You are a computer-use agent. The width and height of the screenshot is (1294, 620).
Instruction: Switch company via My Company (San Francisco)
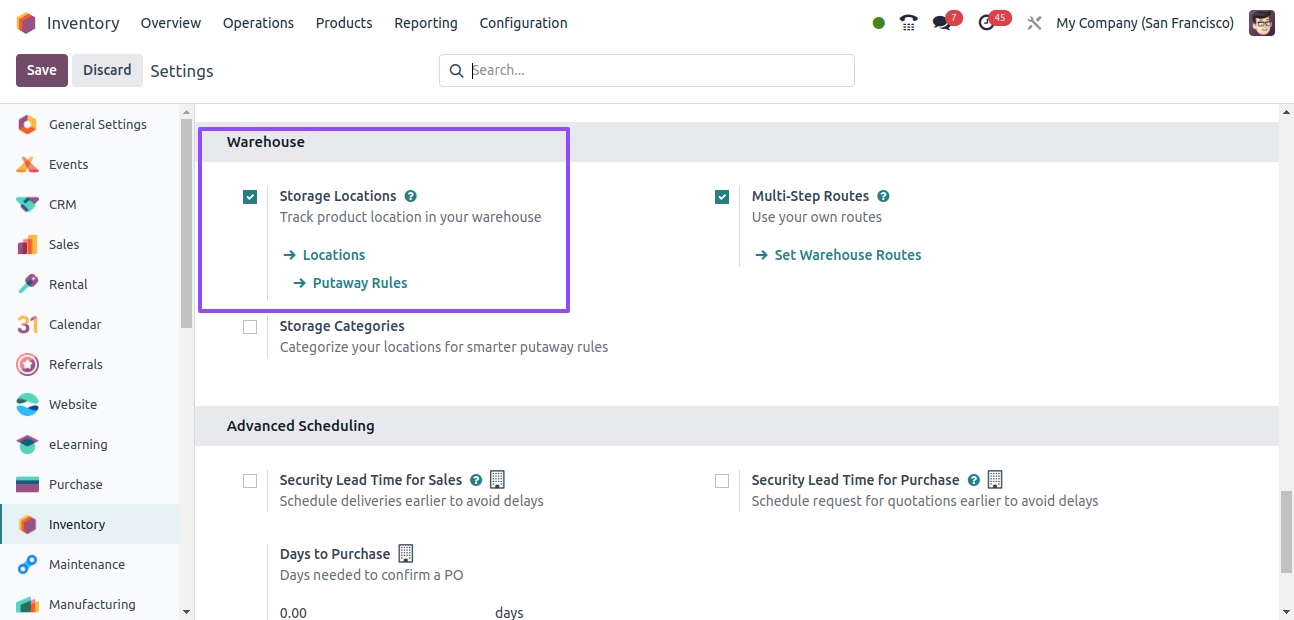1145,23
